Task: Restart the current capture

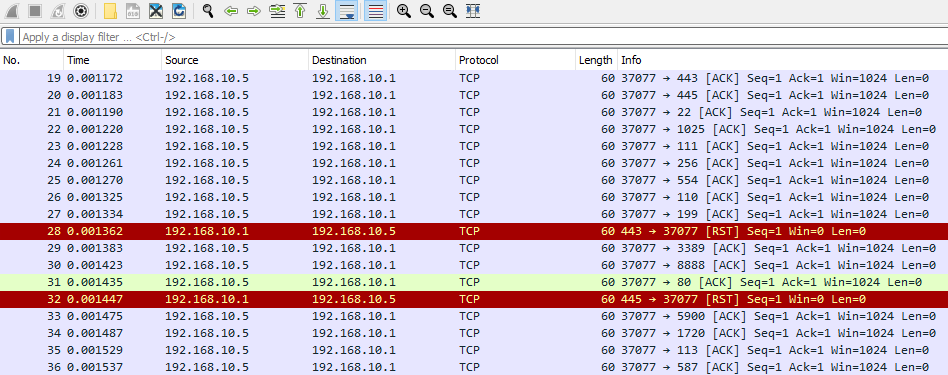Action: point(57,10)
